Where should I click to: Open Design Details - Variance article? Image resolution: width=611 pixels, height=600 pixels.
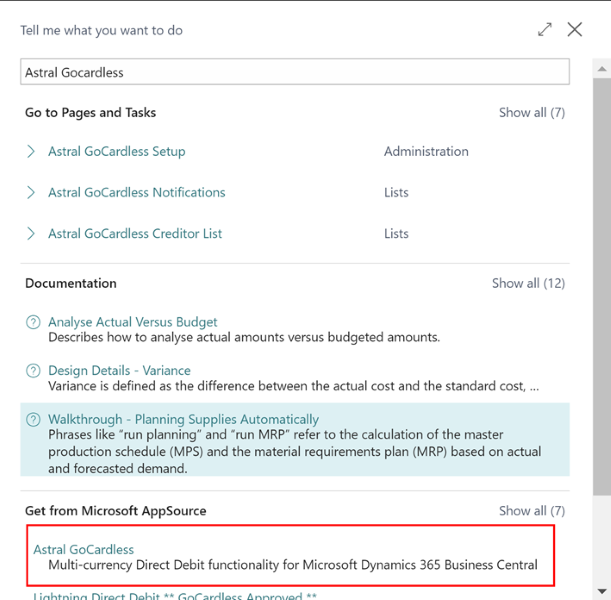119,371
